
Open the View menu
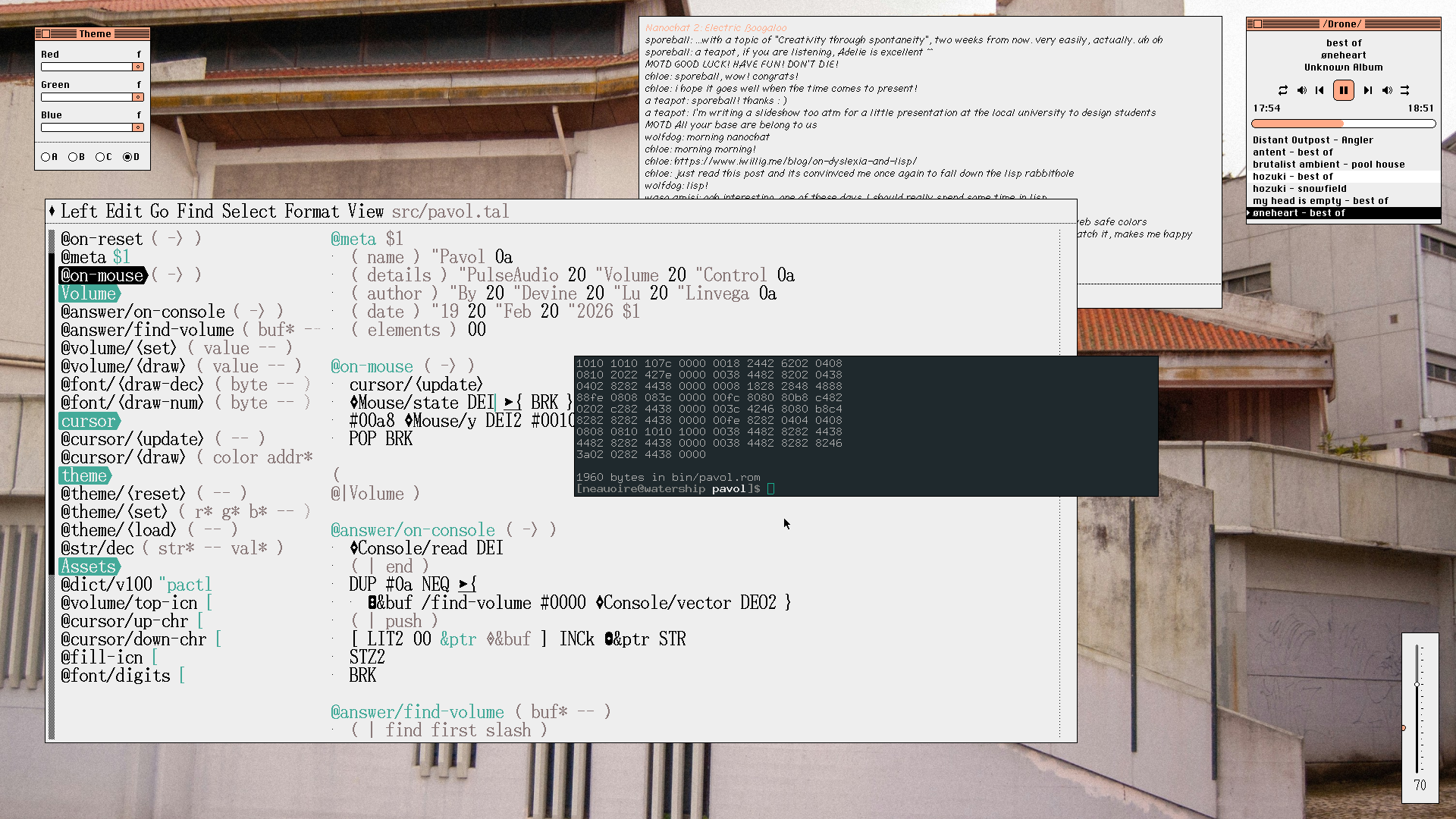click(x=366, y=212)
